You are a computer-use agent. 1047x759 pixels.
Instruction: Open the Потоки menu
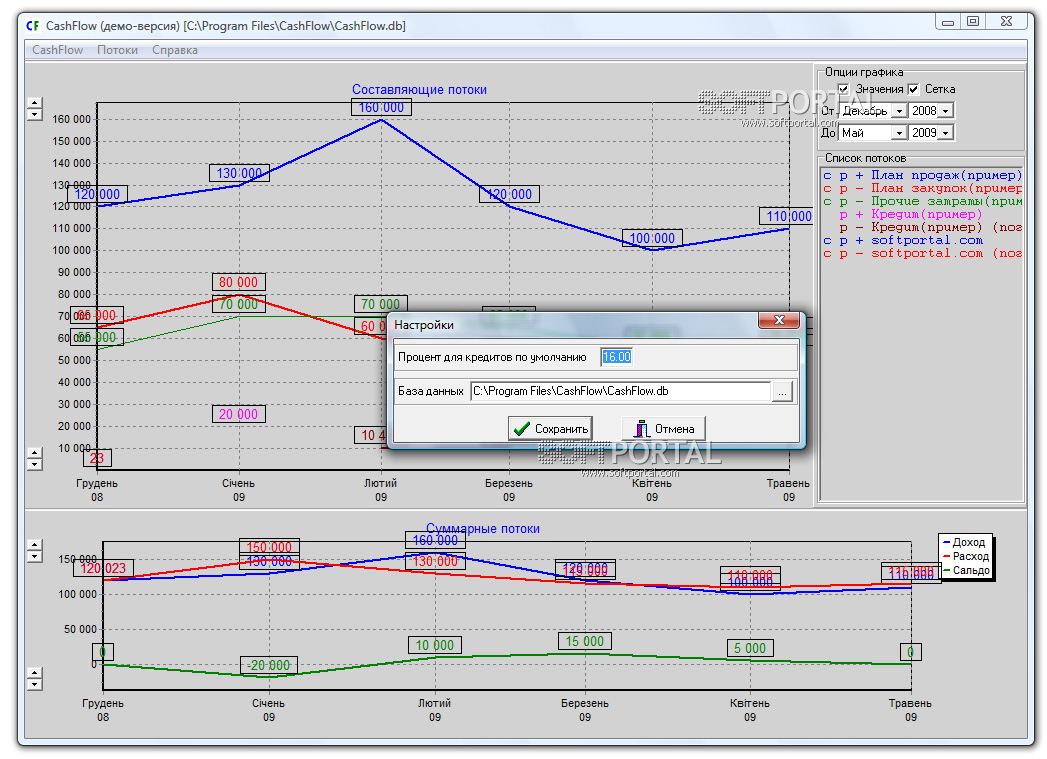tap(117, 50)
